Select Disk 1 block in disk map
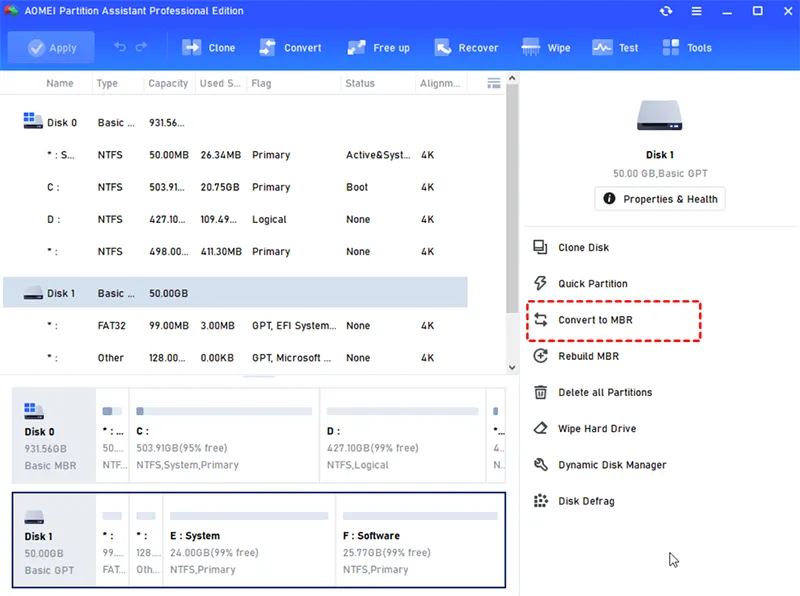Image resolution: width=800 pixels, height=596 pixels. click(55, 540)
